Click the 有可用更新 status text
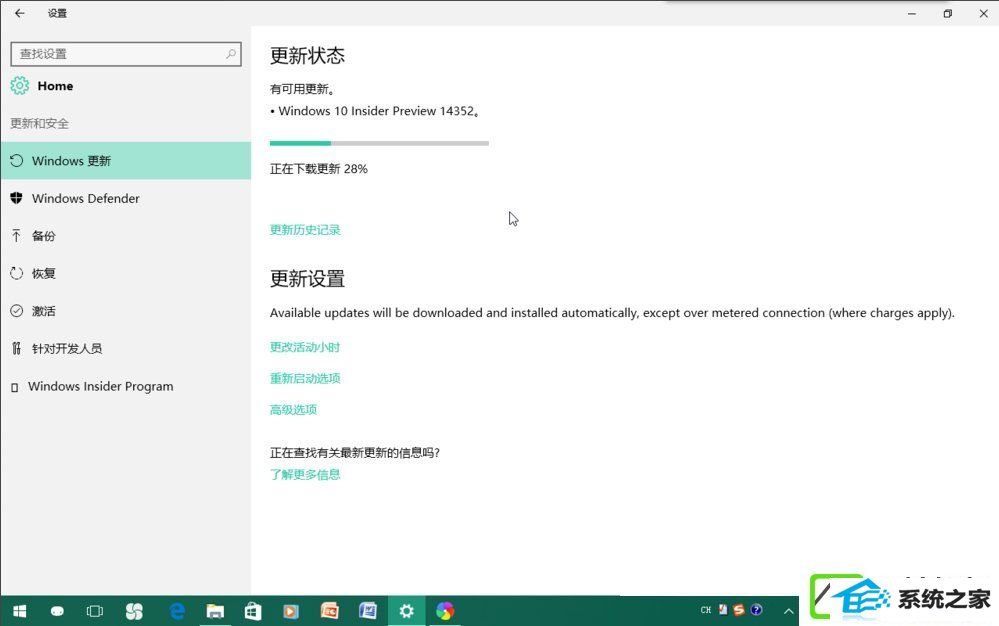Image resolution: width=999 pixels, height=626 pixels. pos(302,89)
